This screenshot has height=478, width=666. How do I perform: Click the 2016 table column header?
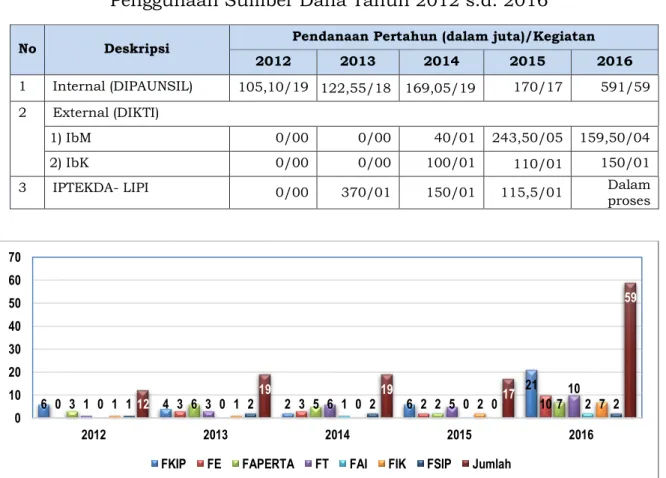pos(615,62)
